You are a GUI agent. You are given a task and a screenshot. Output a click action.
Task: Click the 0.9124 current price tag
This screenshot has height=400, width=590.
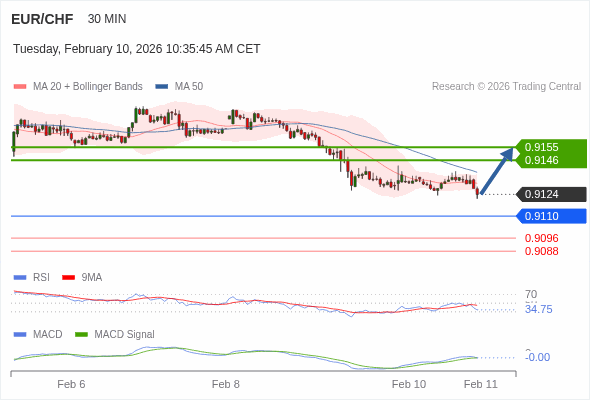(552, 194)
